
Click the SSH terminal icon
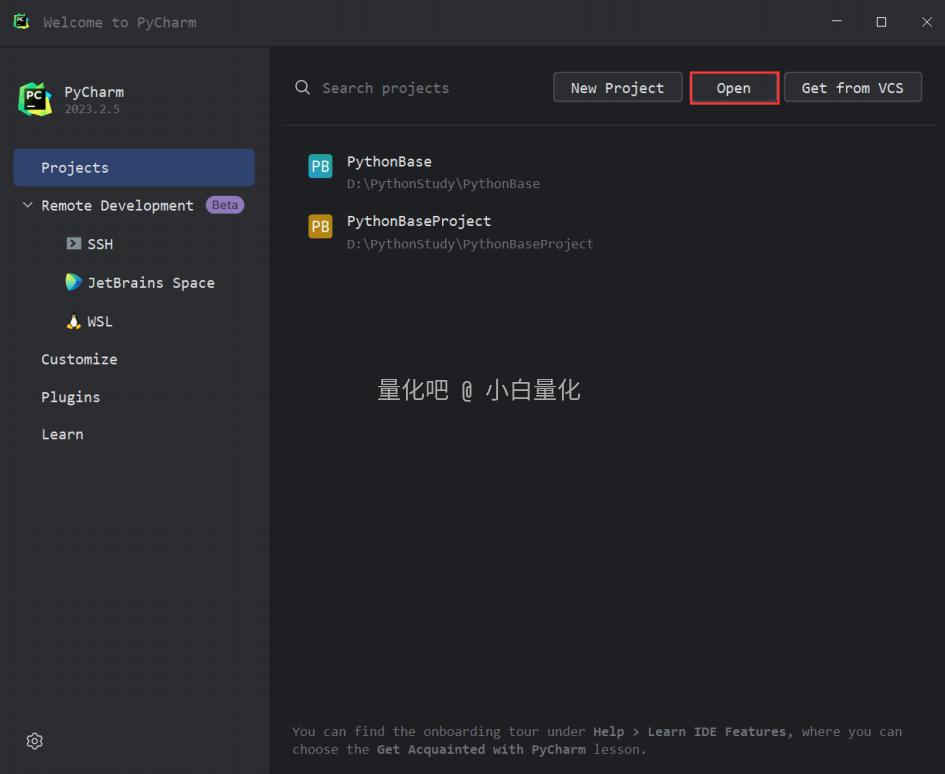tap(74, 244)
